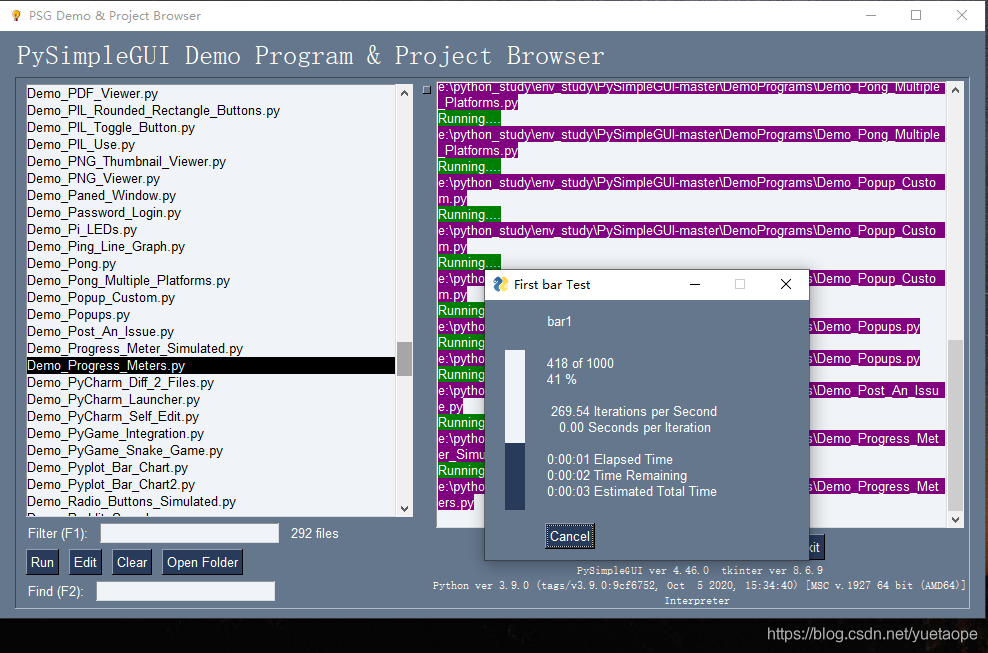
Task: Select Demo_PyGame_Integration.py
Action: 210,434
